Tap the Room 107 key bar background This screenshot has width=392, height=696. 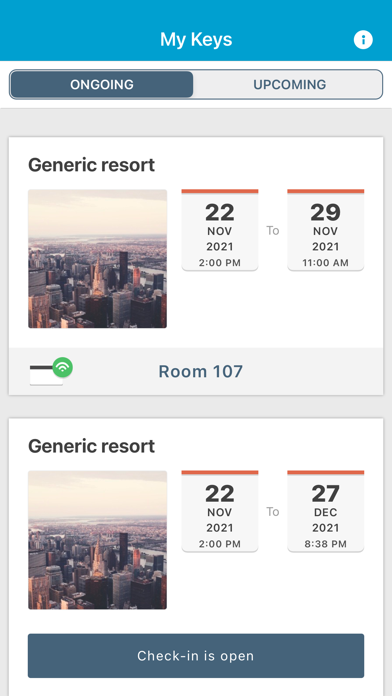pyautogui.click(x=196, y=372)
